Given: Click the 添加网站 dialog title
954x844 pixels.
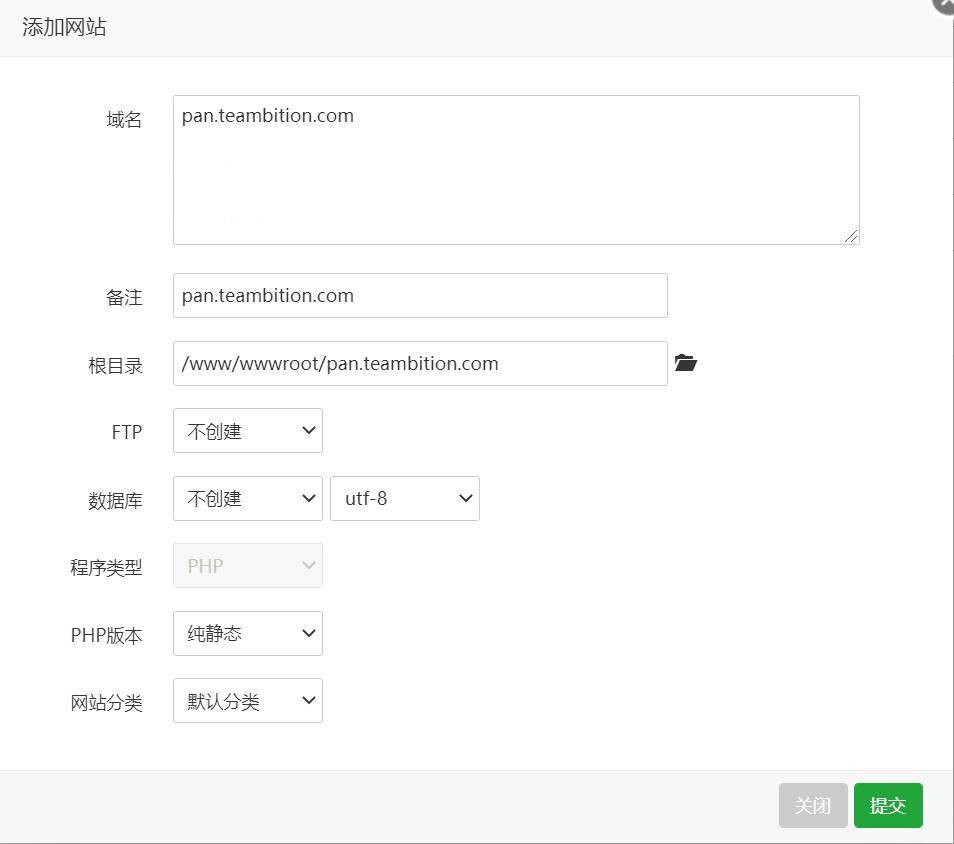Looking at the screenshot, I should (x=64, y=28).
